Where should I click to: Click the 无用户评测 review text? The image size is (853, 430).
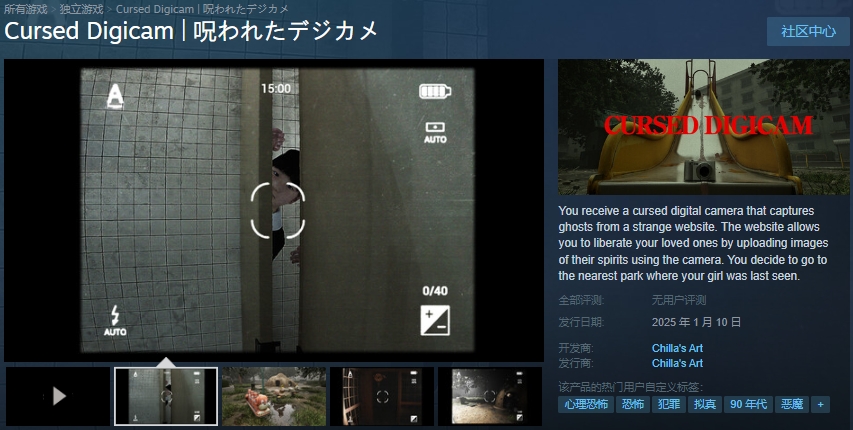tap(679, 300)
